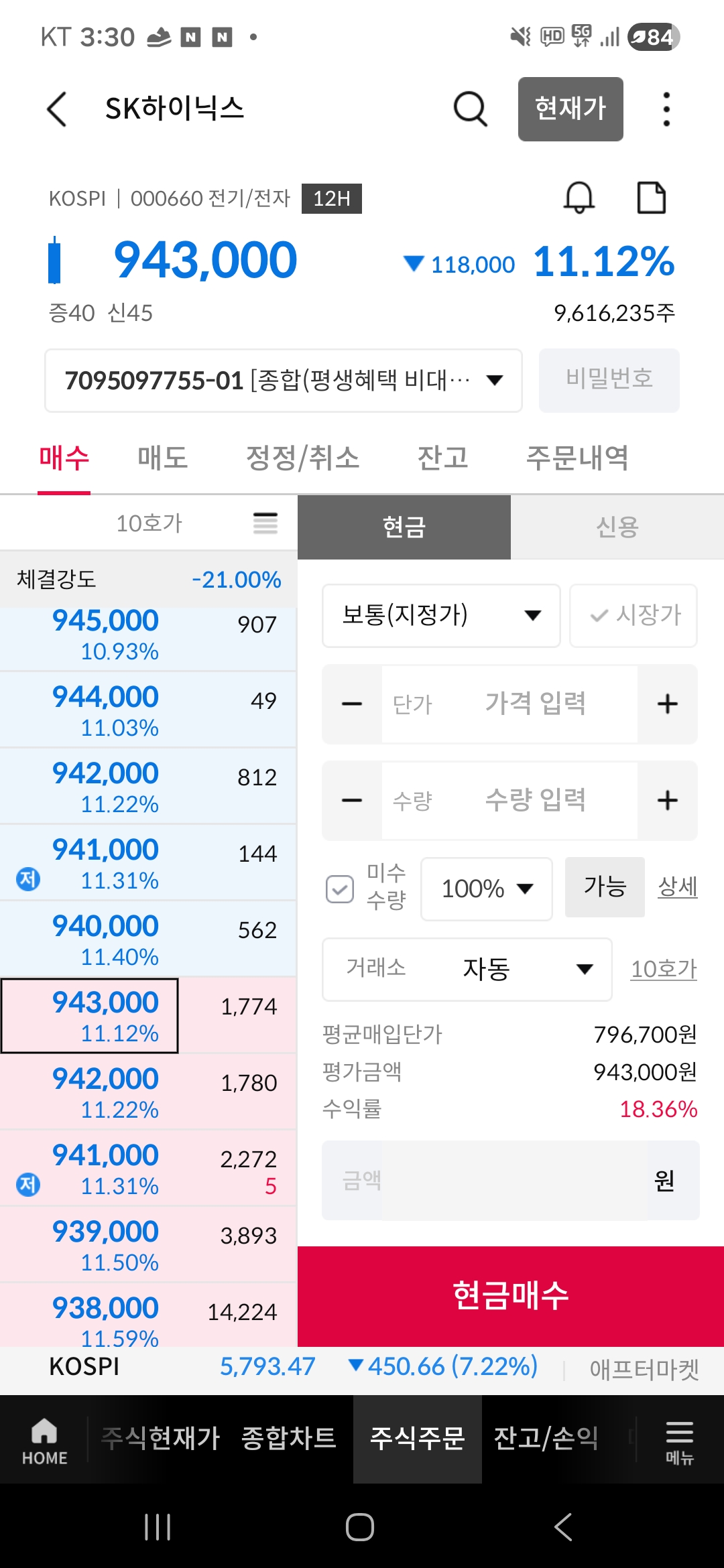The image size is (724, 1568).
Task: Enable the 시장가 market price check
Action: pyautogui.click(x=633, y=615)
